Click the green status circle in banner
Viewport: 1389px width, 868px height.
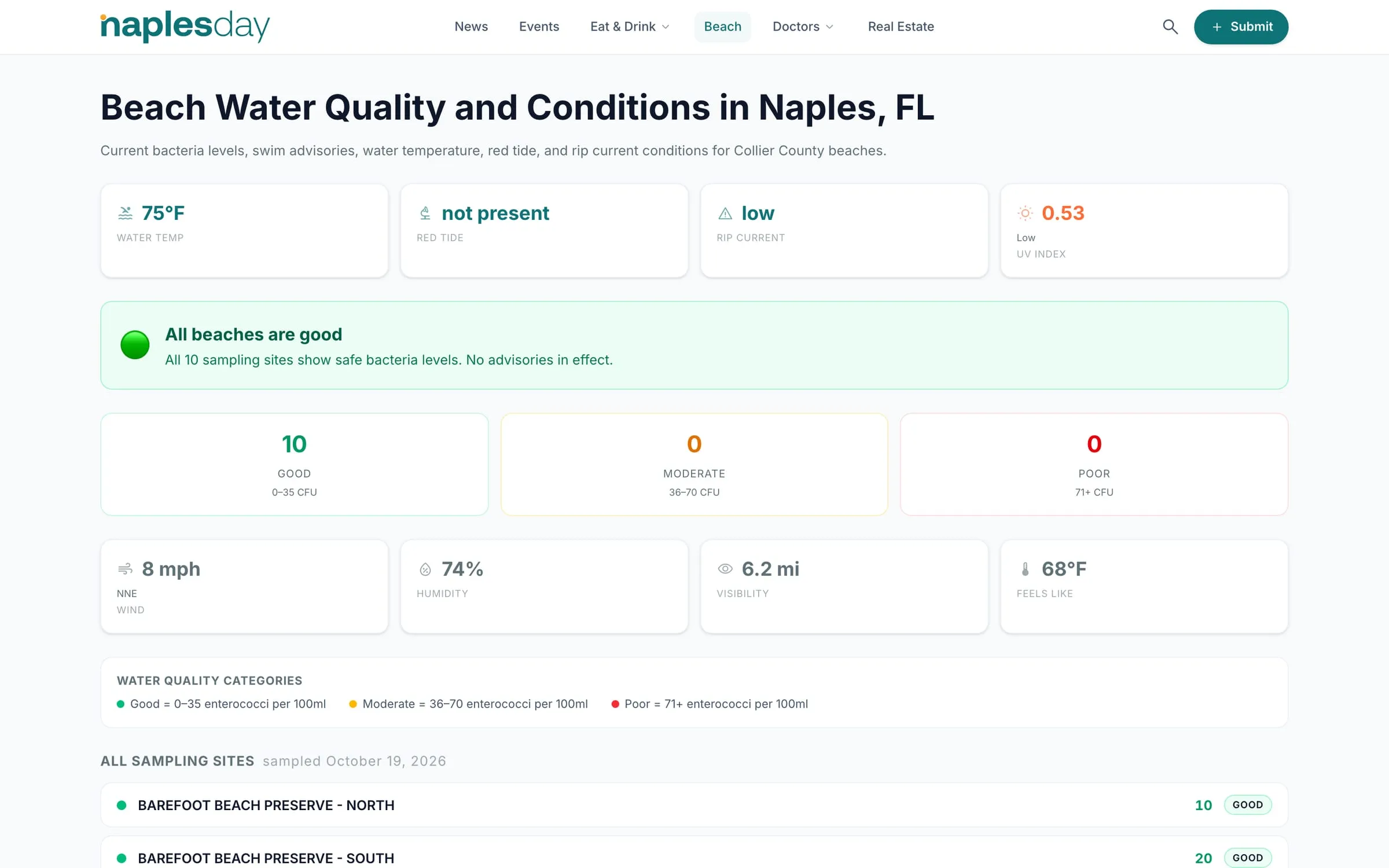(135, 345)
